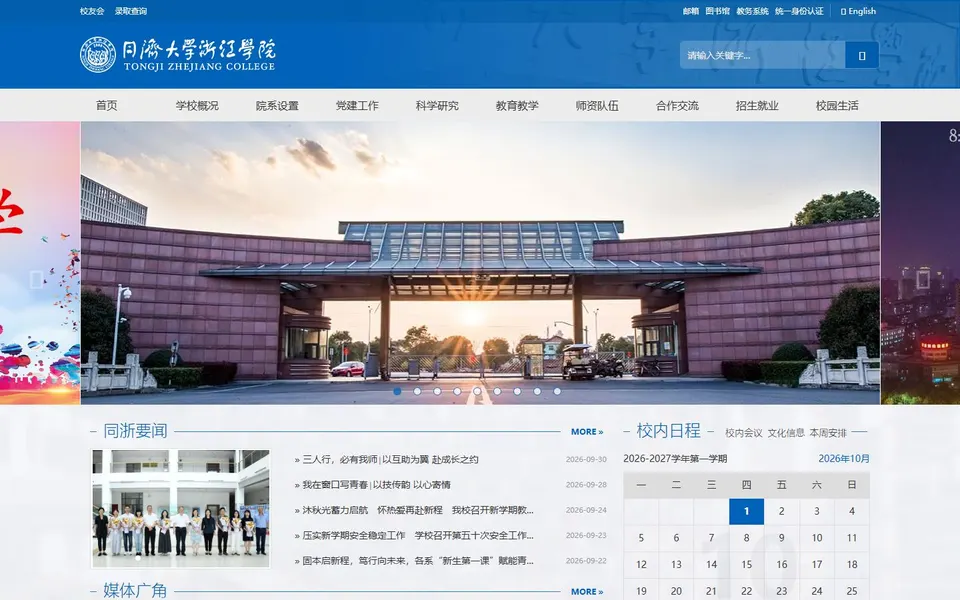
Task: Open the 科学研究 menu
Action: [437, 105]
